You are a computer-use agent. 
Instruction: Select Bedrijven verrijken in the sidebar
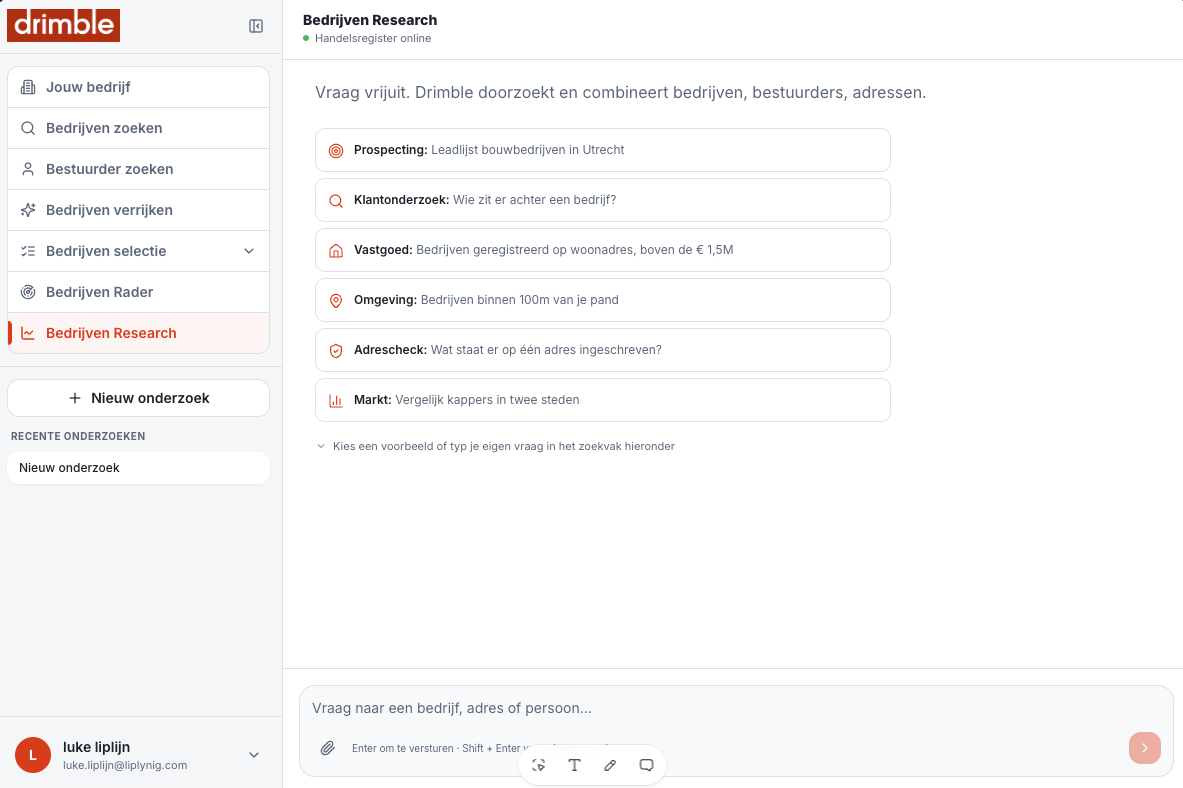pyautogui.click(x=138, y=210)
